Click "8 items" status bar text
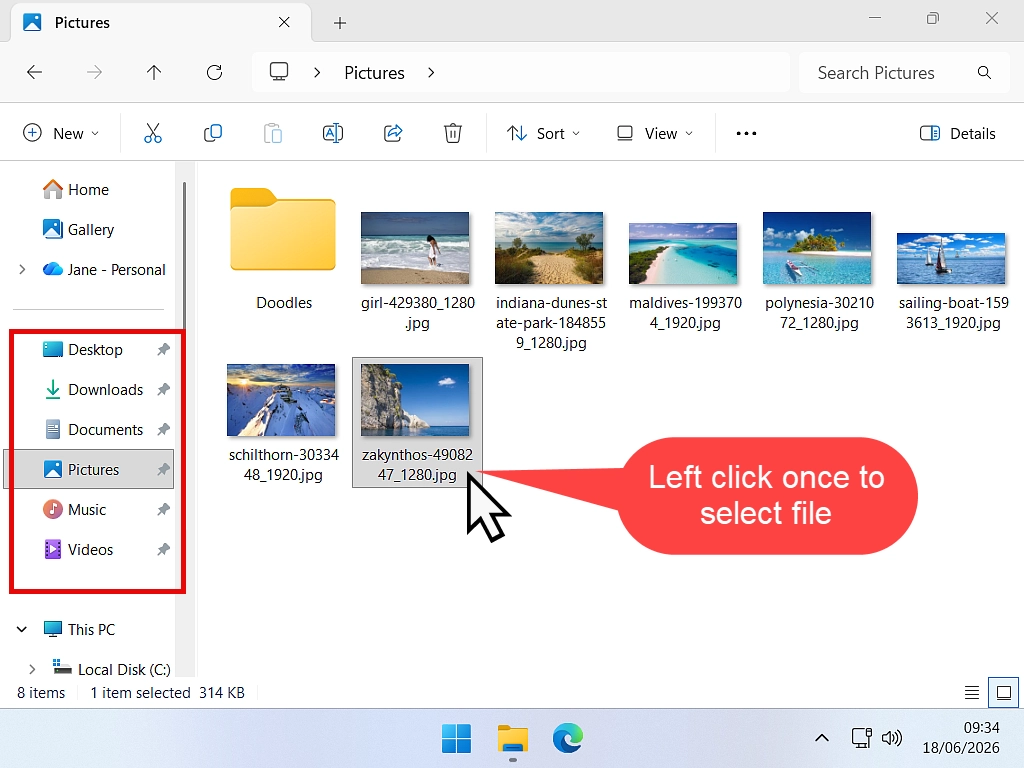The width and height of the screenshot is (1024, 768). click(41, 692)
